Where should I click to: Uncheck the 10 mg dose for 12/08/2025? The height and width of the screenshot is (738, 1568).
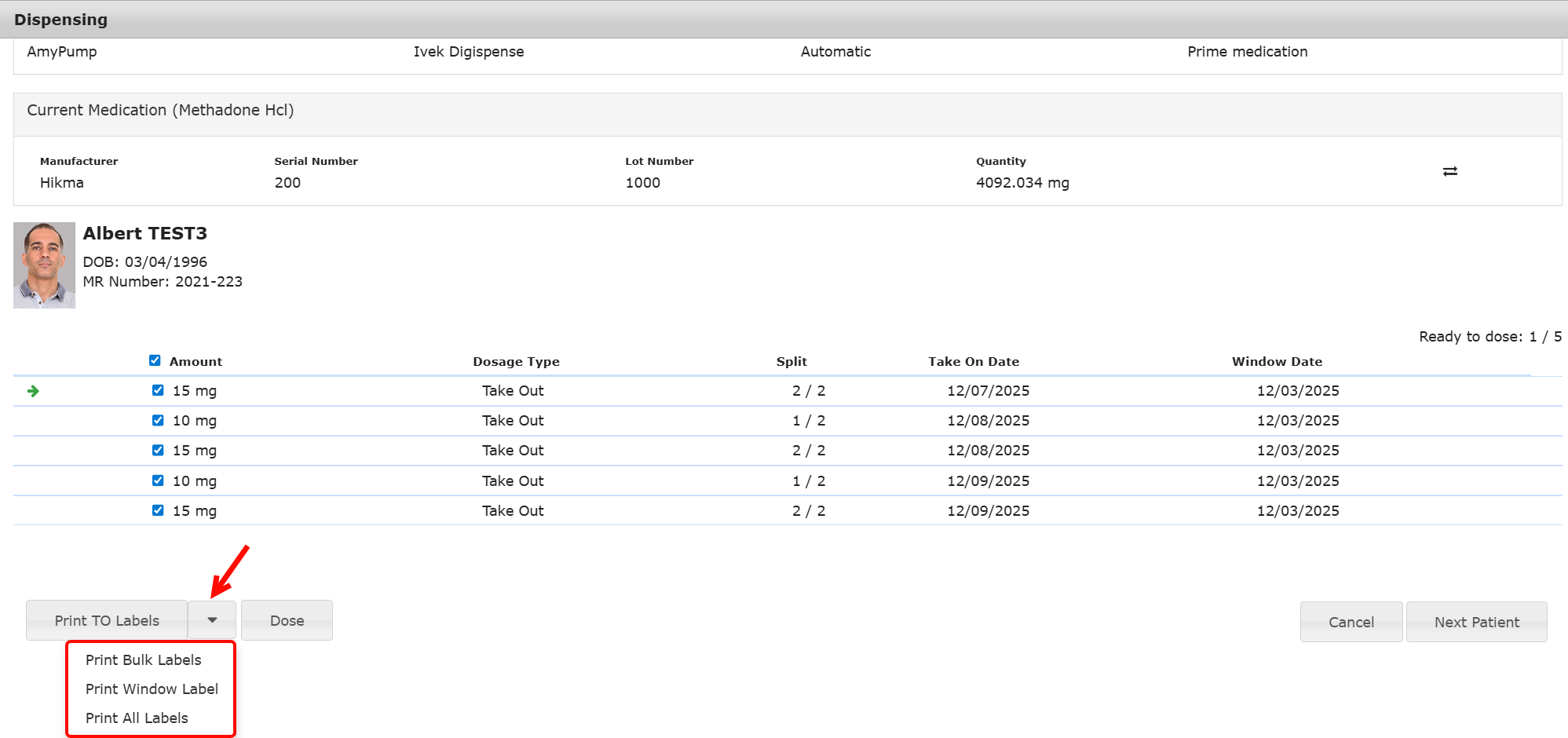click(158, 420)
